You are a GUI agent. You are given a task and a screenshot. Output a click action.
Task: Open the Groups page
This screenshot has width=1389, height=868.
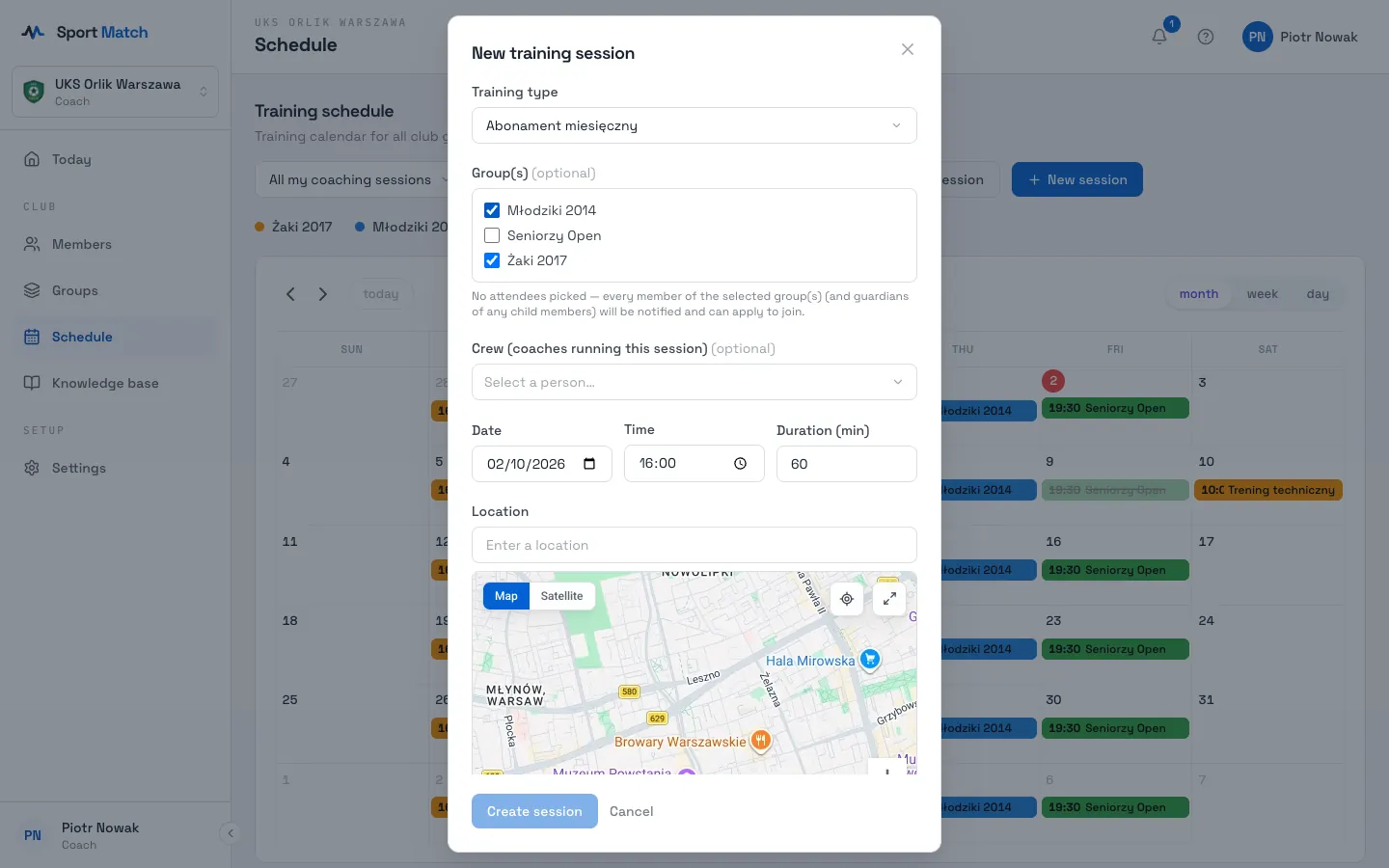(x=115, y=290)
